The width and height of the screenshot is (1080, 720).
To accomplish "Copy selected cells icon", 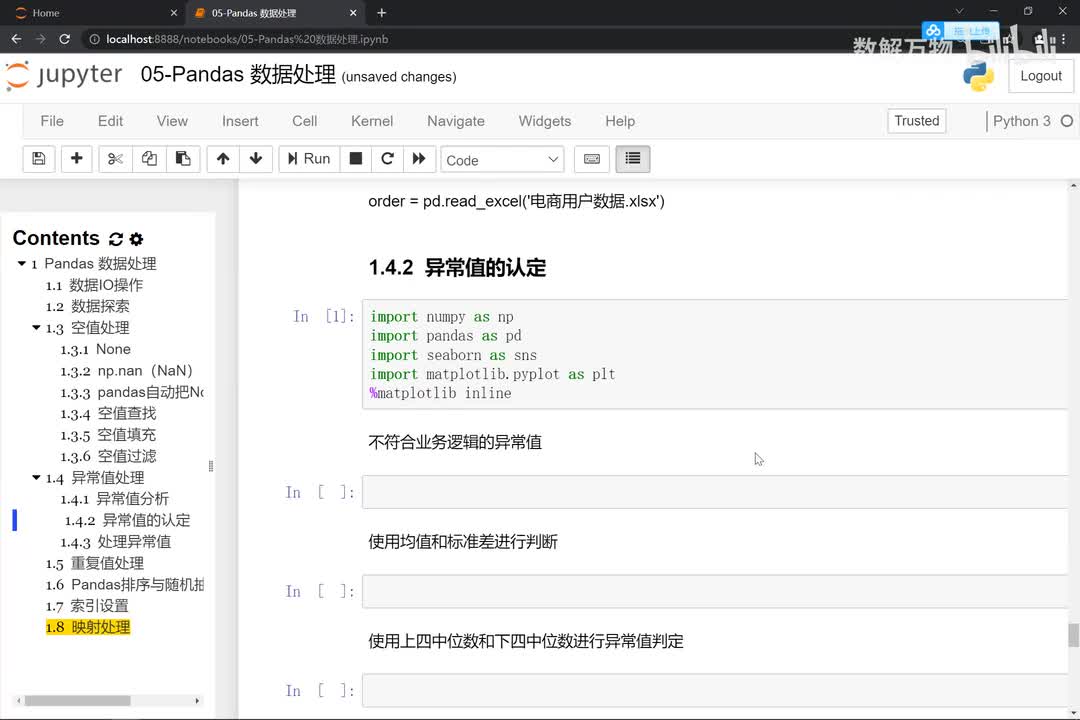I will tap(149, 159).
